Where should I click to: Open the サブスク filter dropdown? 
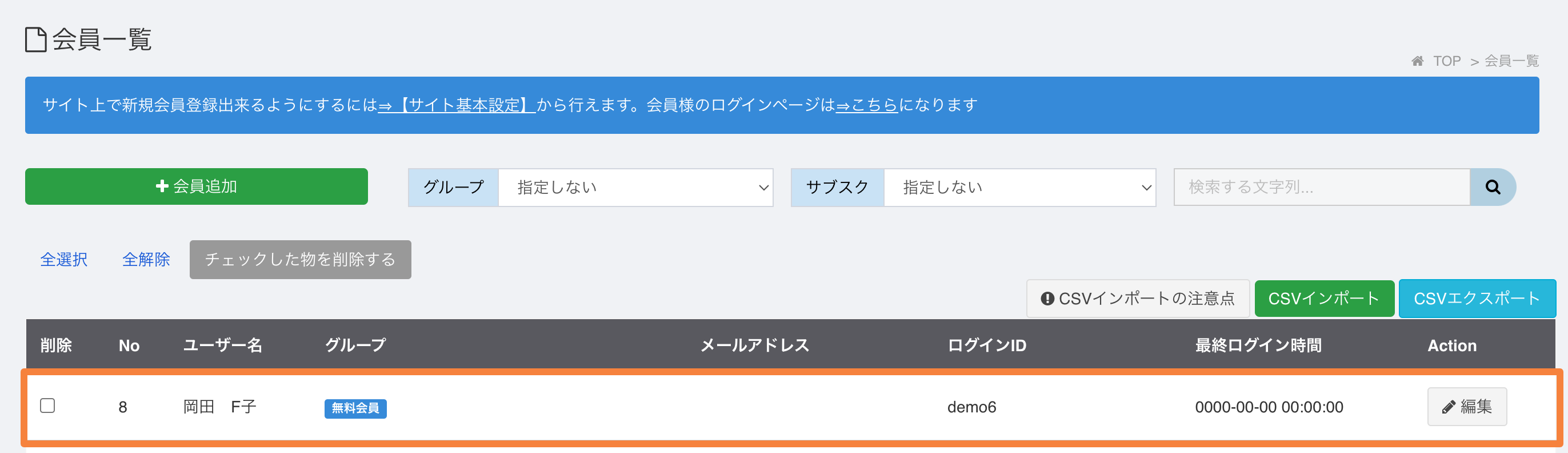point(1019,188)
